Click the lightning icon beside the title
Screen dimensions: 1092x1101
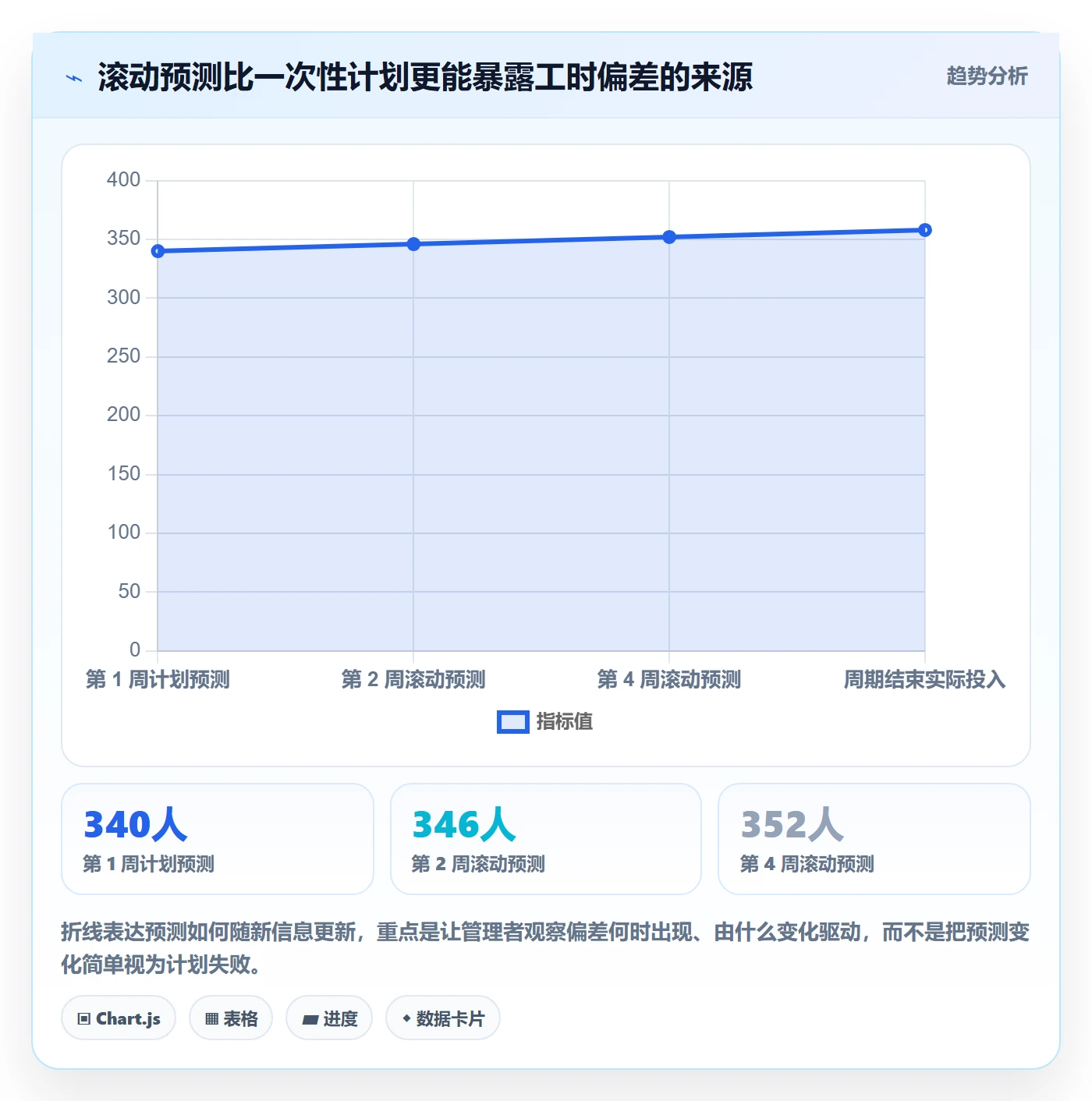coord(74,78)
